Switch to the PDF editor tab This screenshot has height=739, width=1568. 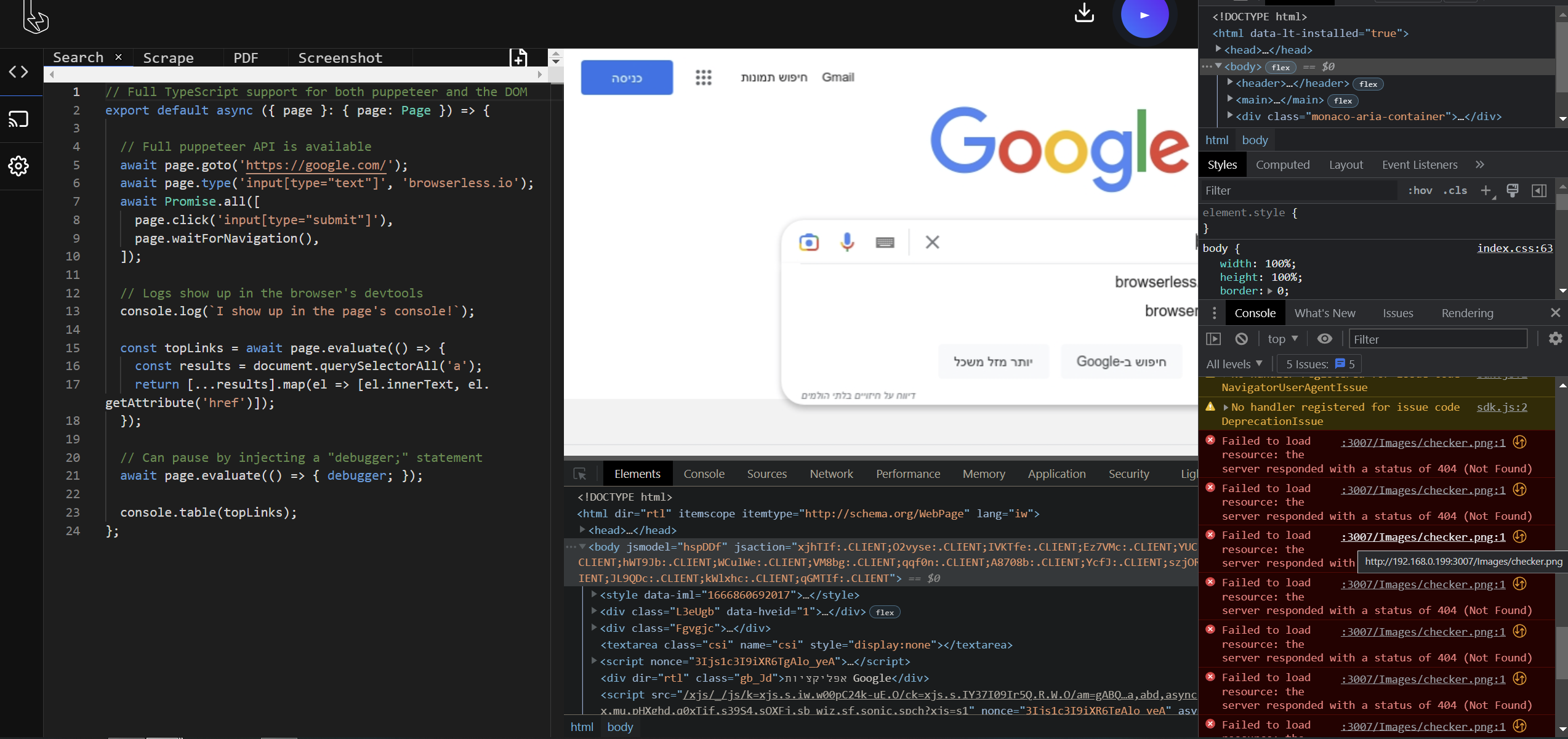coord(246,57)
